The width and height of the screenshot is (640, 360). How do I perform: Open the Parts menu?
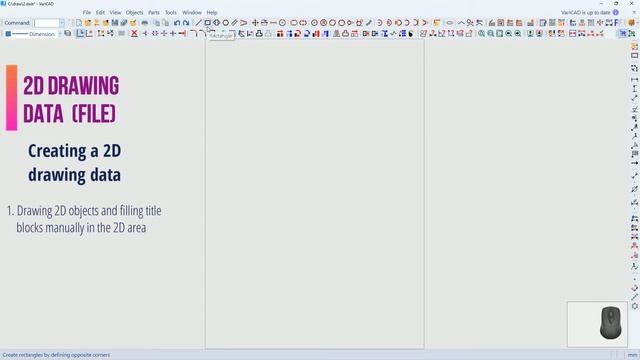point(154,13)
